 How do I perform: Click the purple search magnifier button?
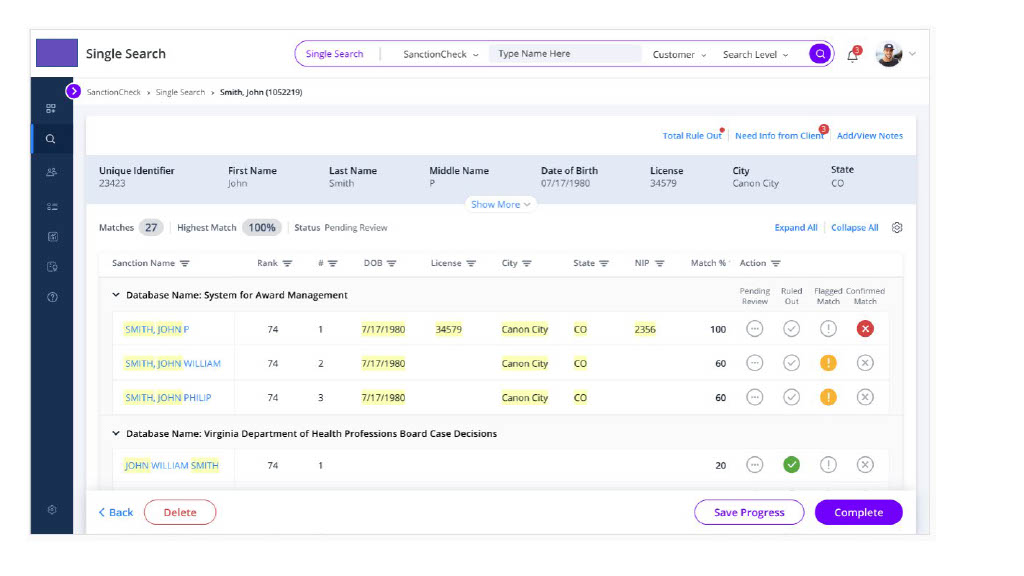point(820,54)
